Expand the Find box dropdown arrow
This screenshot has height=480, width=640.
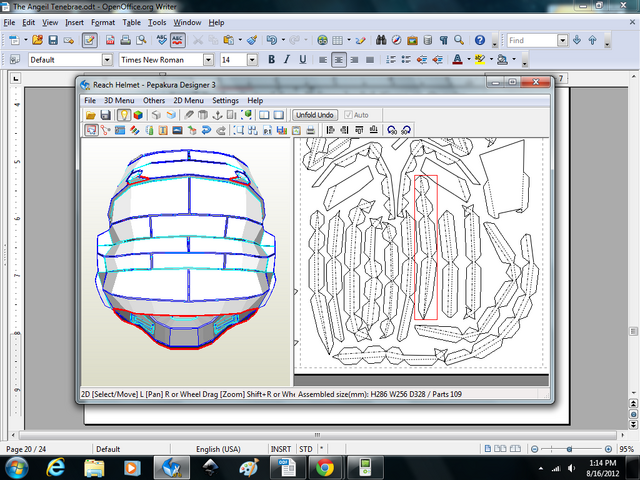(562, 40)
